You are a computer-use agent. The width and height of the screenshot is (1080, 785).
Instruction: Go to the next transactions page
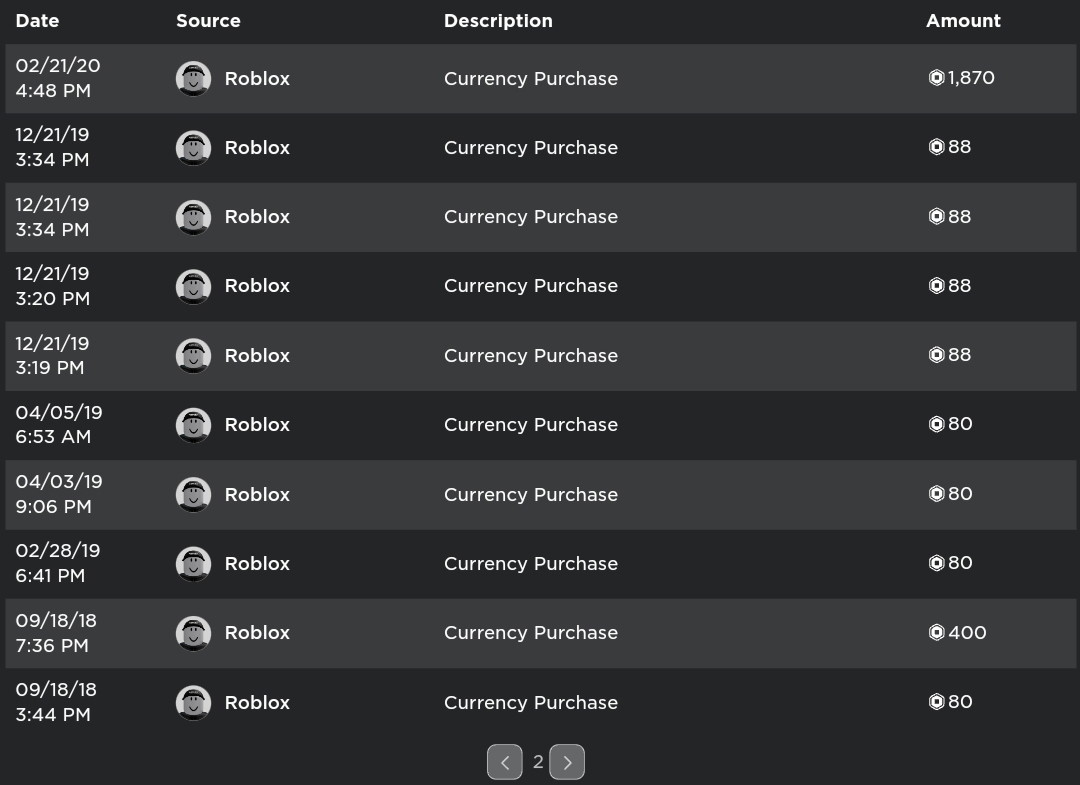coord(567,762)
